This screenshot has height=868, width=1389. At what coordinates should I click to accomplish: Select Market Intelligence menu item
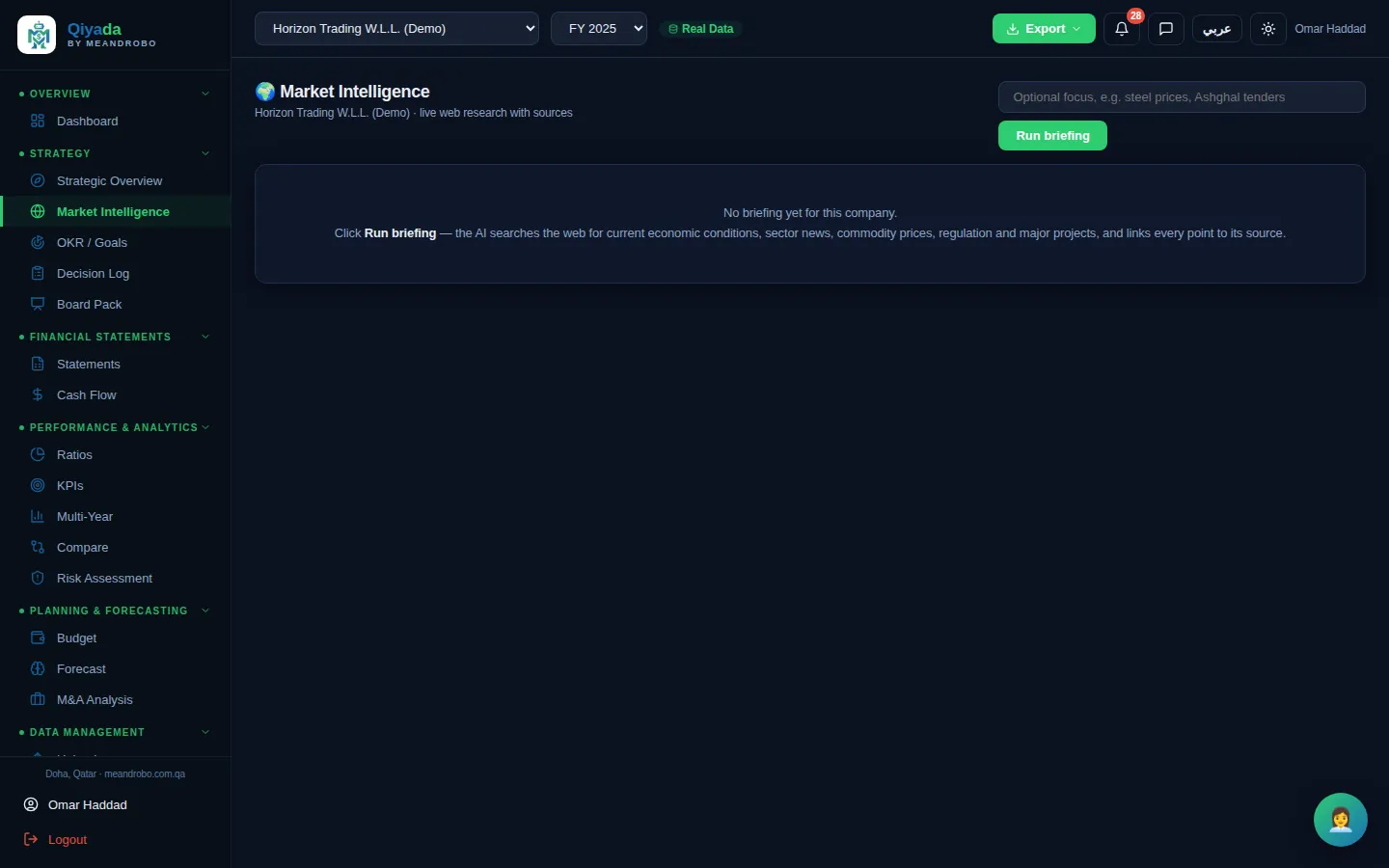[x=116, y=211]
